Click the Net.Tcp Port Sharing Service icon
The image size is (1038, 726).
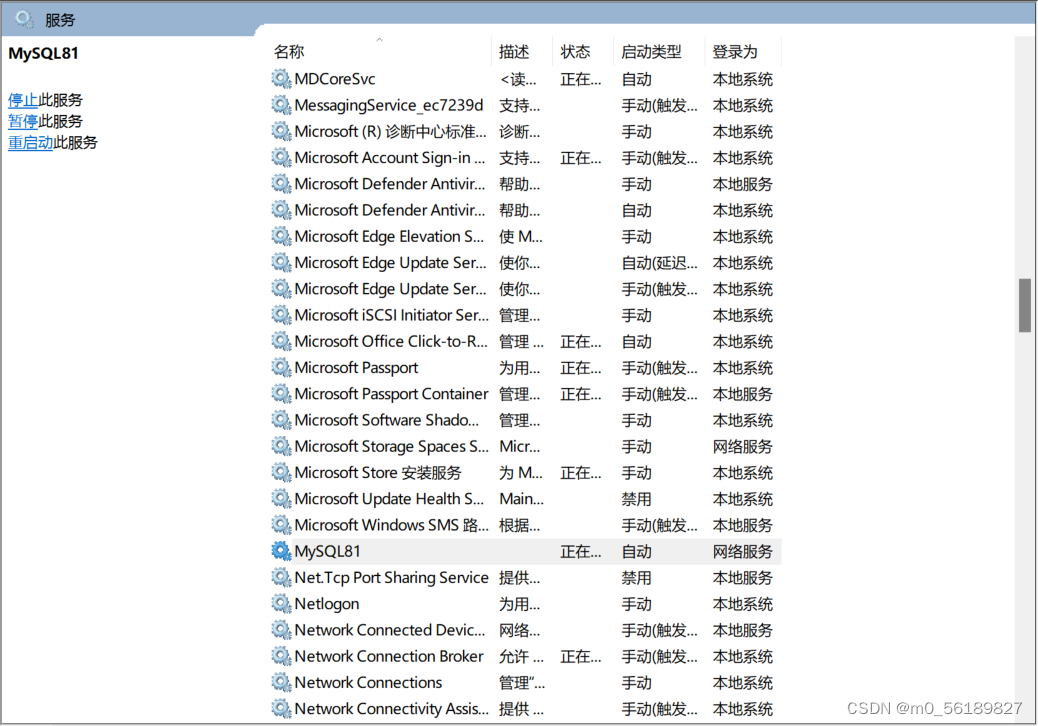[279, 577]
